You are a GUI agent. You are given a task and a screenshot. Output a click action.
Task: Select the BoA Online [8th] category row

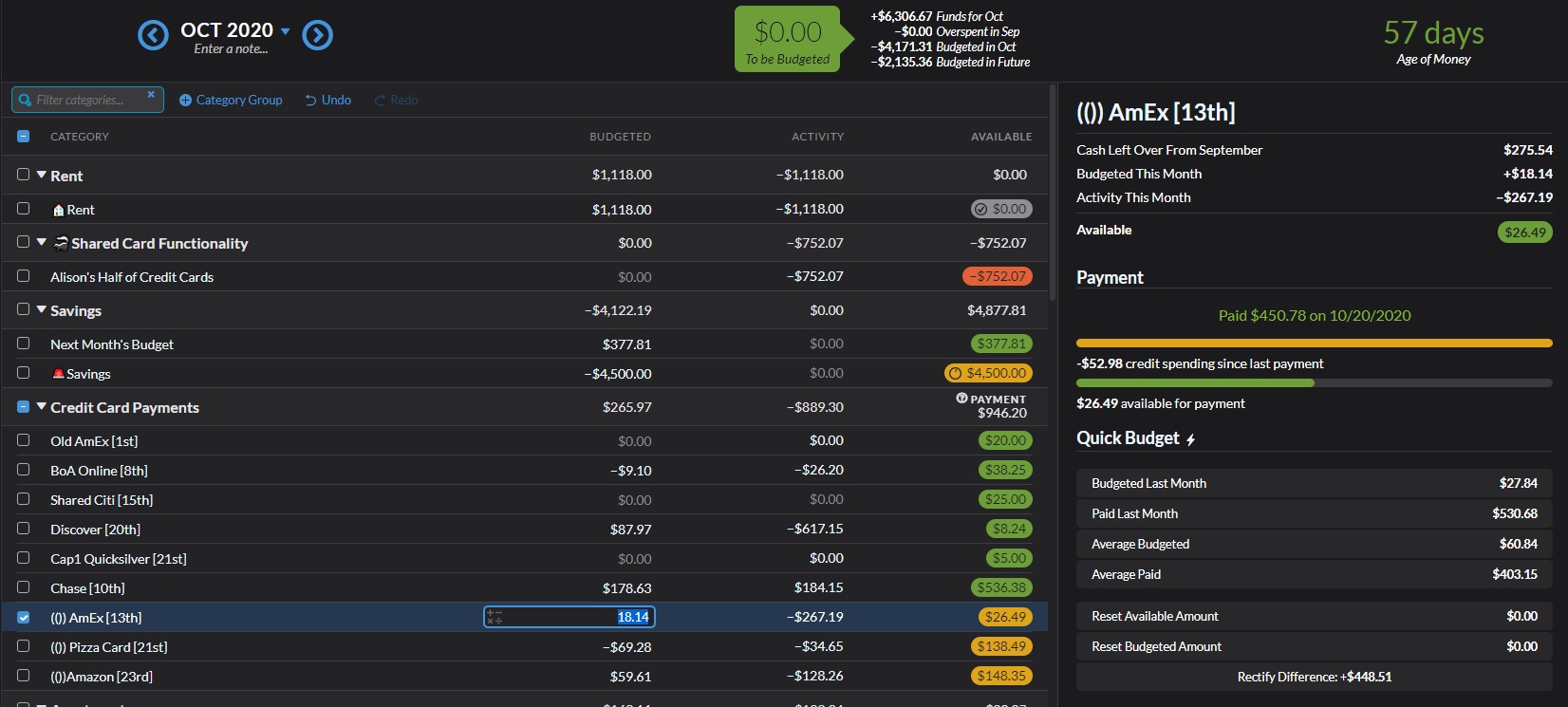click(x=525, y=470)
